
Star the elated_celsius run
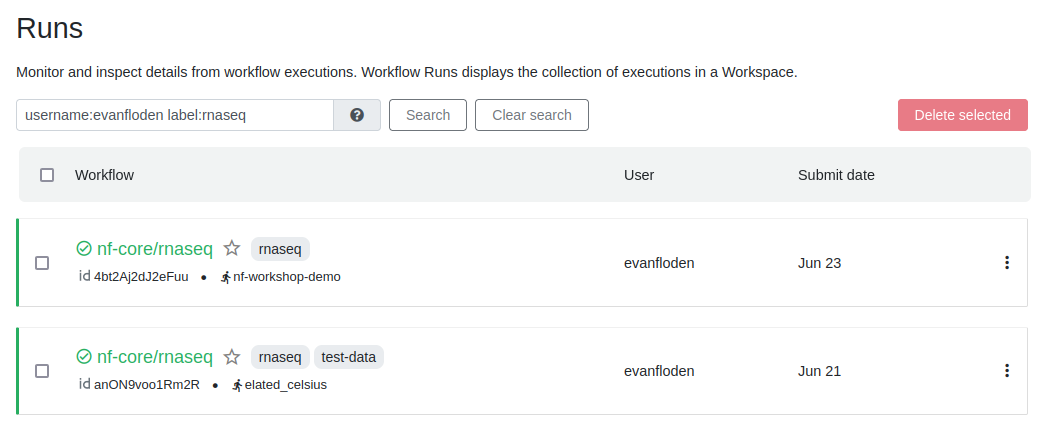coord(232,357)
